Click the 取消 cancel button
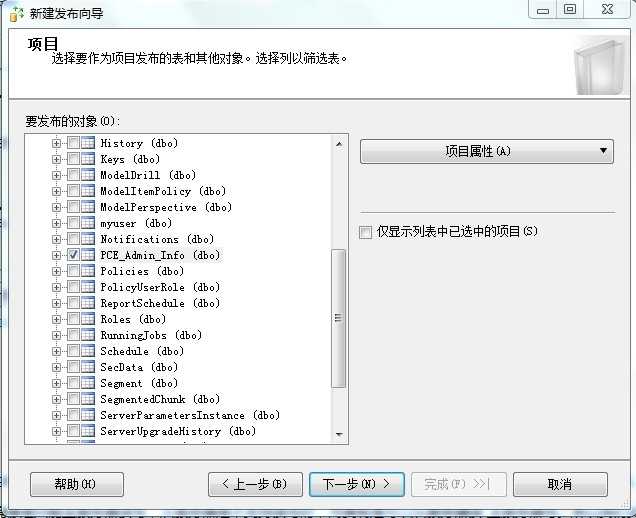The width and height of the screenshot is (636, 518). pos(560,484)
